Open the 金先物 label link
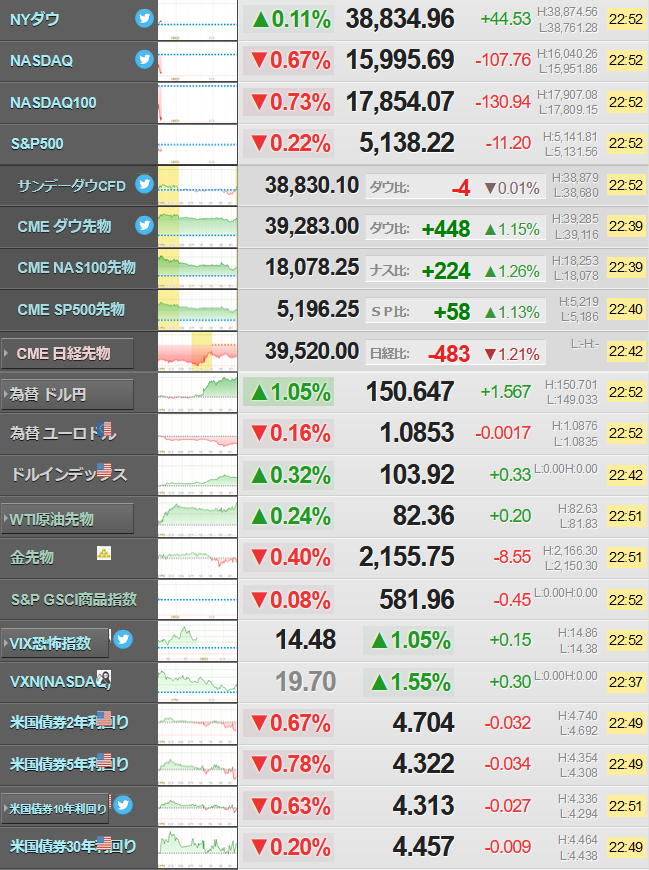 32,557
